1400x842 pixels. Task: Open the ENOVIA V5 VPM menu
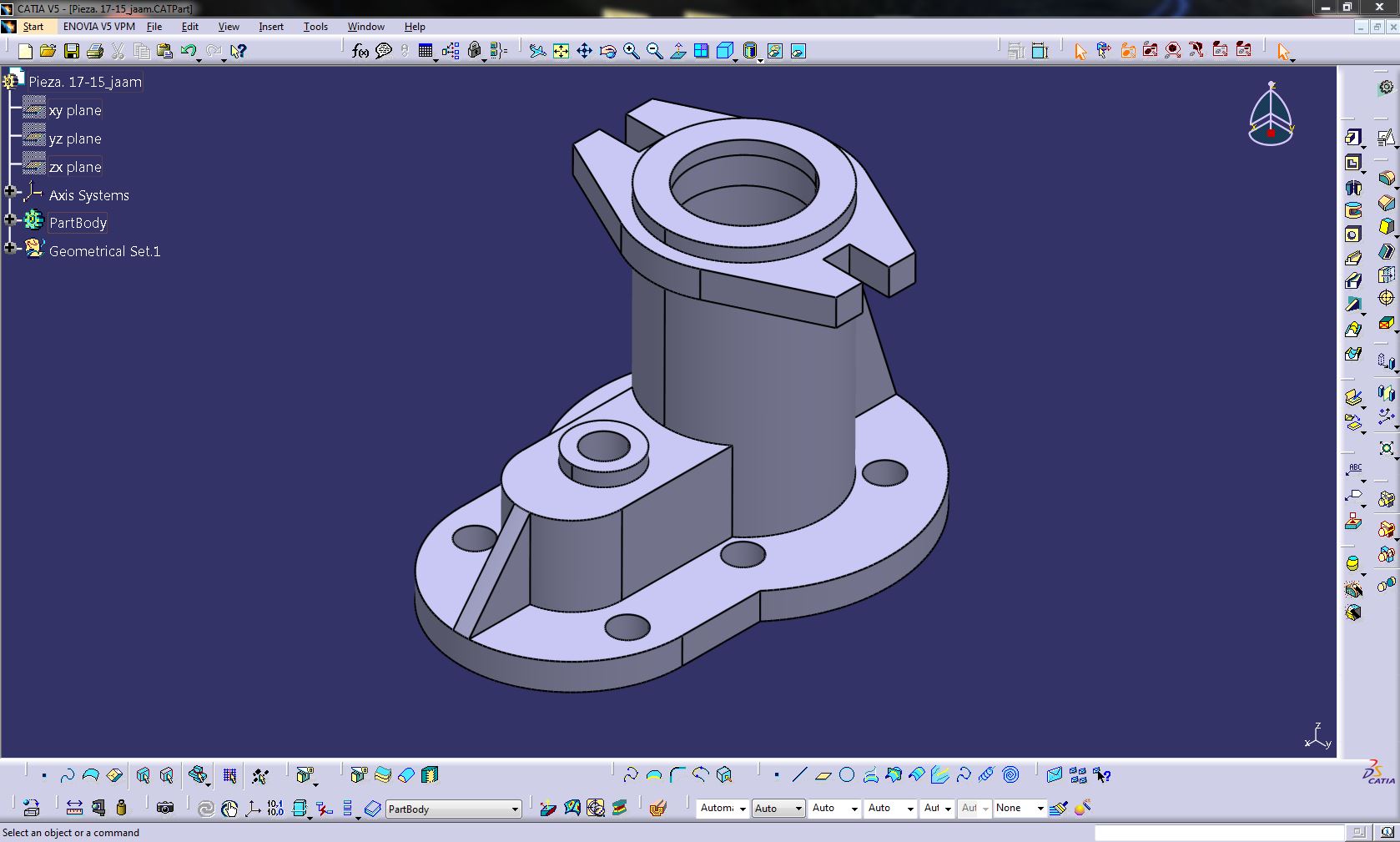(x=98, y=27)
